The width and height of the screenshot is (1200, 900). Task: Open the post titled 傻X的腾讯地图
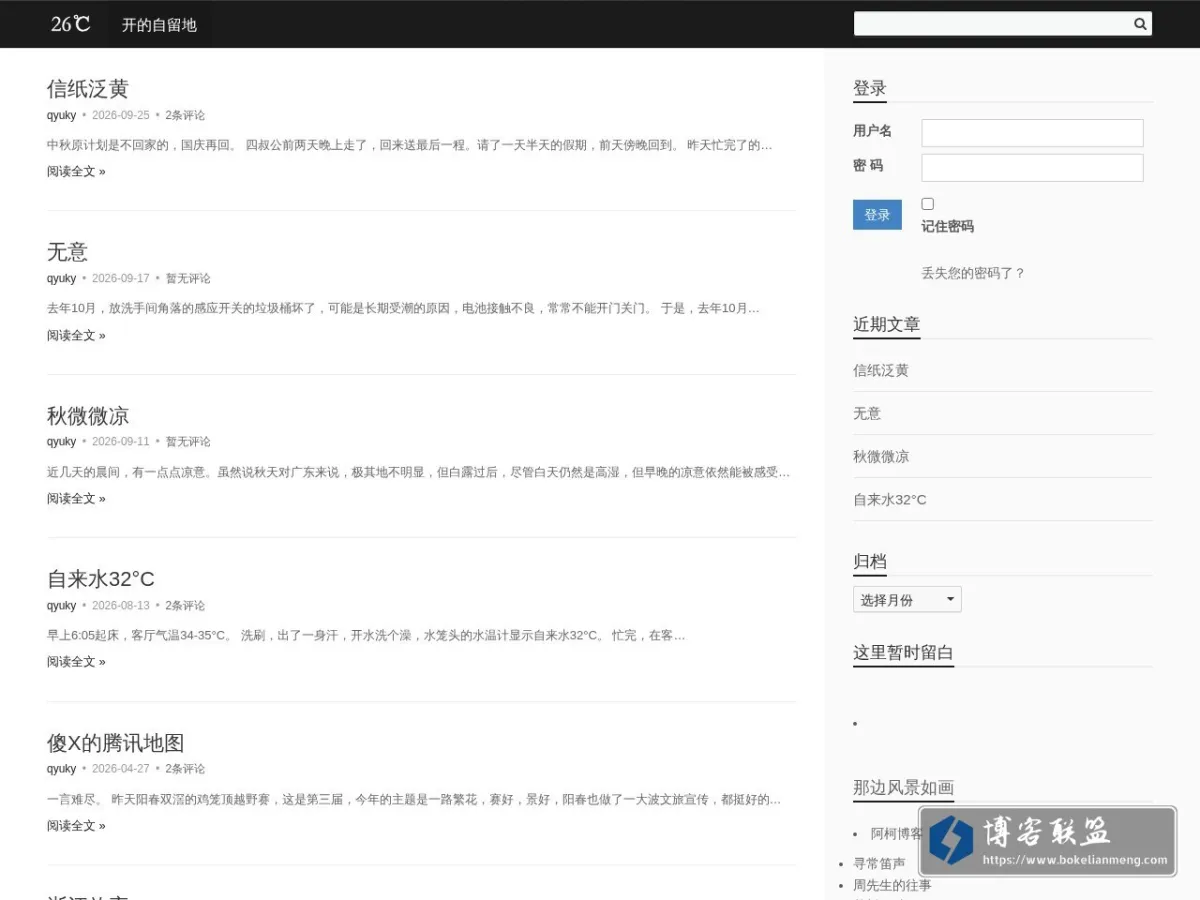point(115,743)
